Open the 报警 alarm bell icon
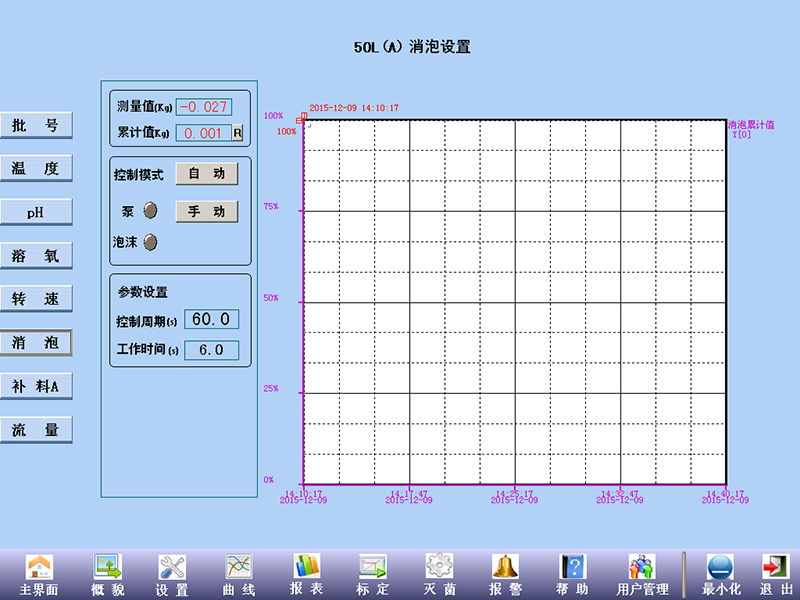 click(505, 567)
